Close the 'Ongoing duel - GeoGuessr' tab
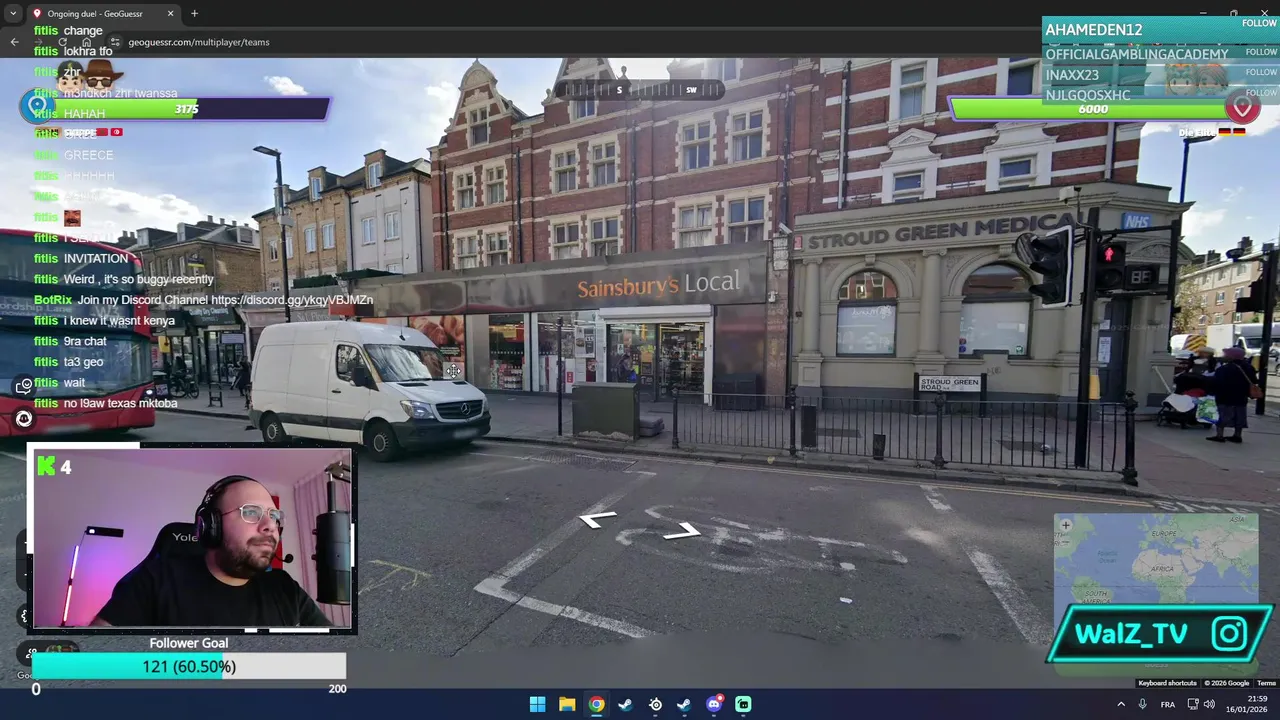 (170, 14)
